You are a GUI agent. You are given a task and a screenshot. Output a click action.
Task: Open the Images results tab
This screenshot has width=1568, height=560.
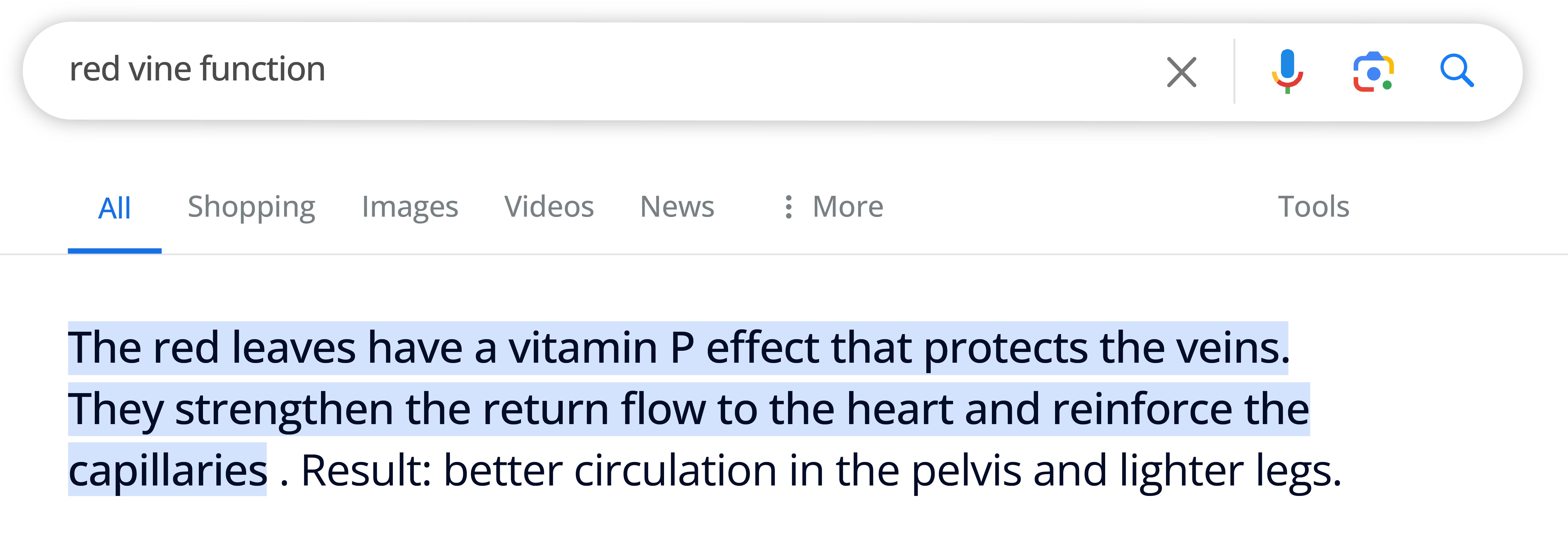[x=410, y=207]
